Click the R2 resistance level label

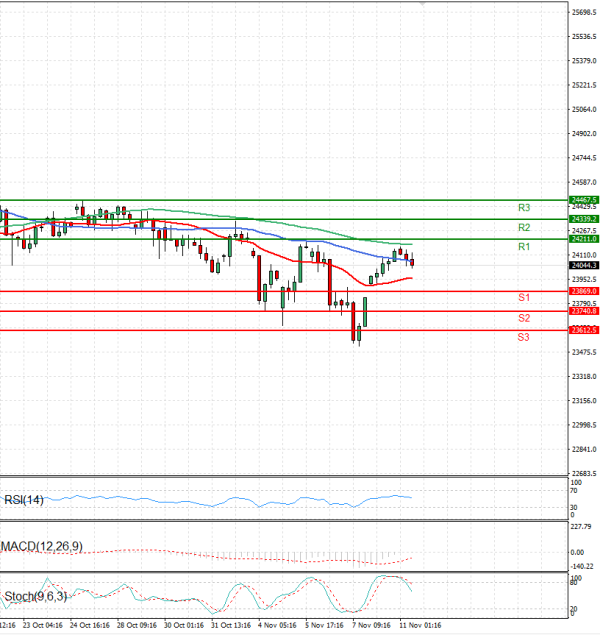(x=523, y=228)
